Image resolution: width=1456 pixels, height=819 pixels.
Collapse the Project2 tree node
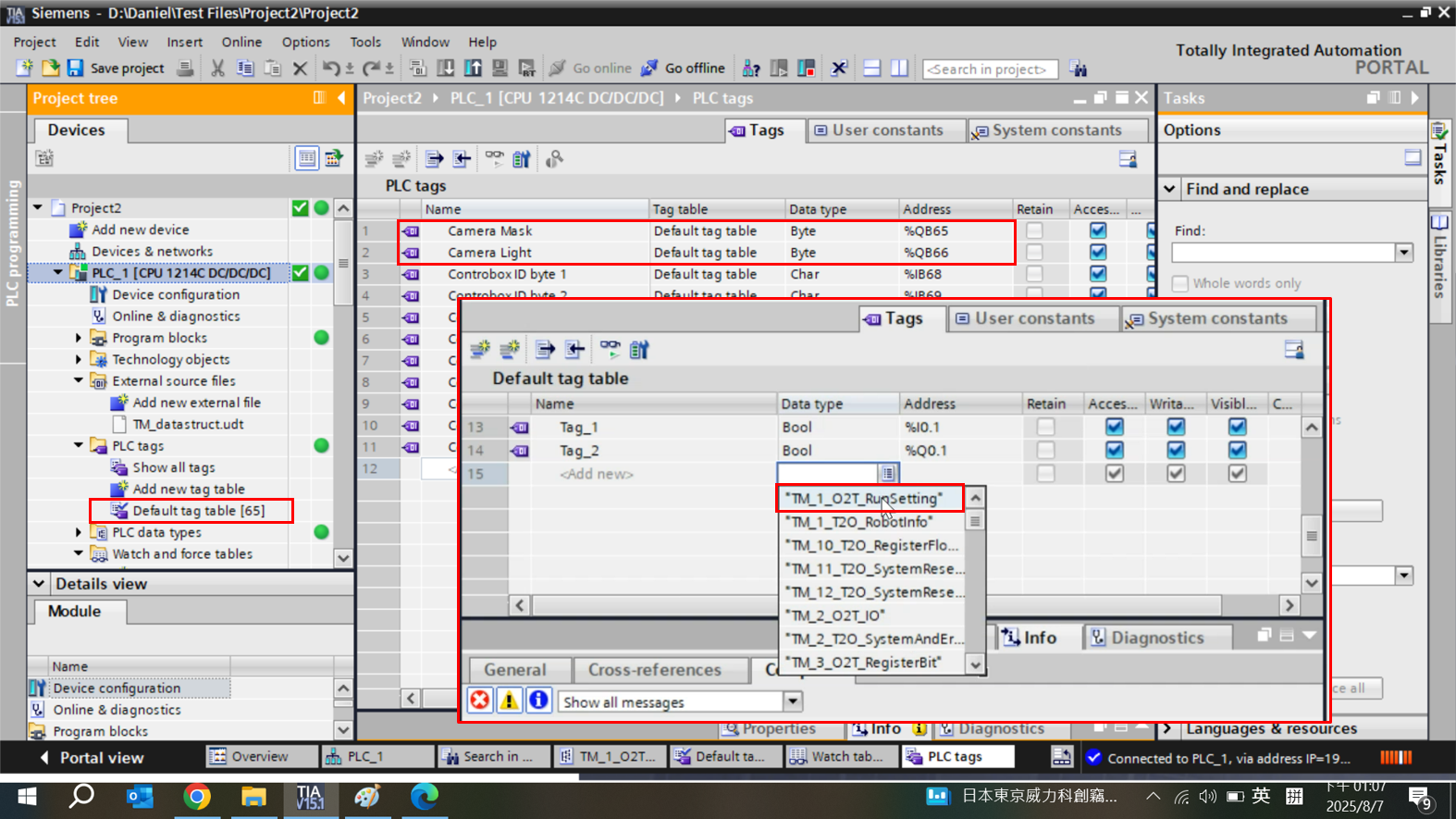point(38,207)
